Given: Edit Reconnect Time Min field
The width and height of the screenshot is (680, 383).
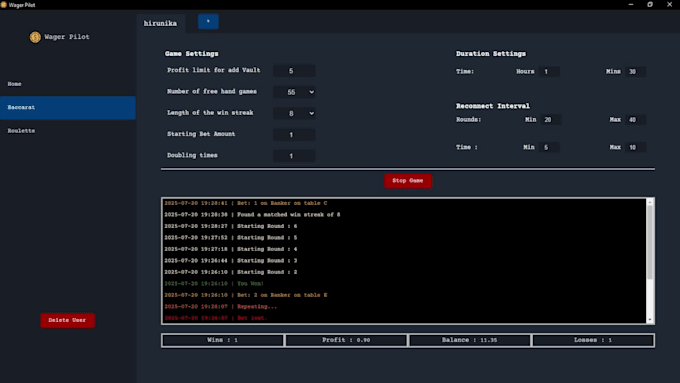Looking at the screenshot, I should [x=549, y=147].
